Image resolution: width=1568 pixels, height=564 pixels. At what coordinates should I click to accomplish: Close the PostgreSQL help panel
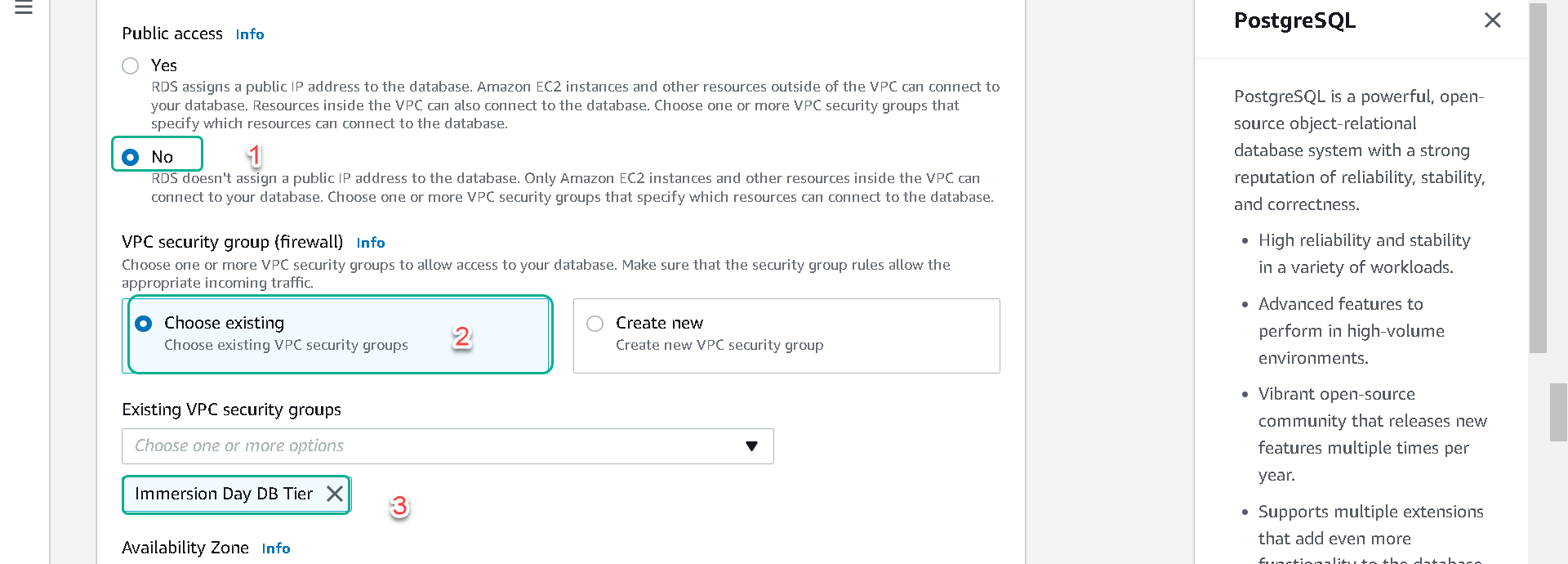coord(1493,20)
